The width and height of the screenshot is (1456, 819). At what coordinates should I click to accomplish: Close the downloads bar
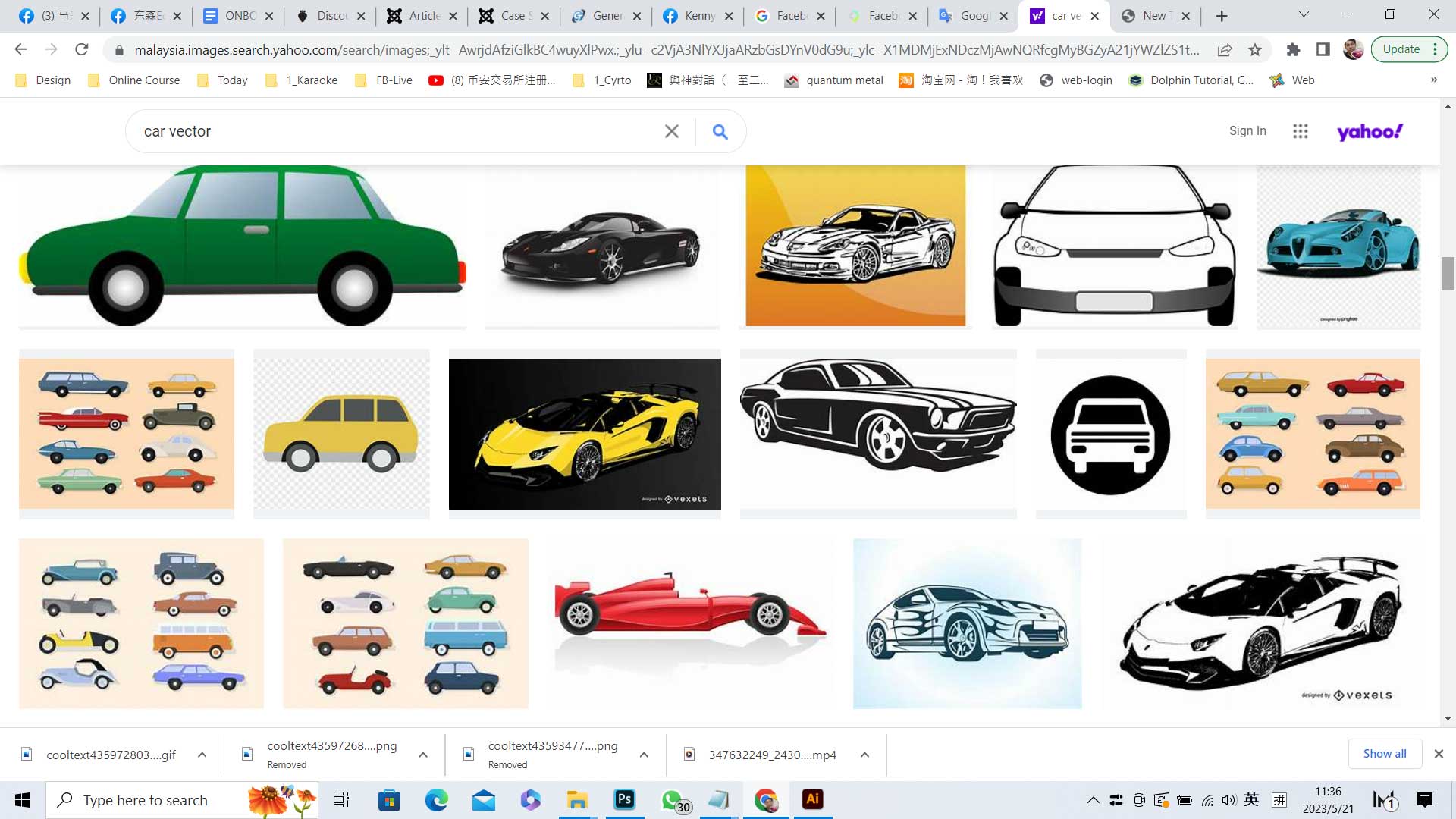pyautogui.click(x=1439, y=754)
